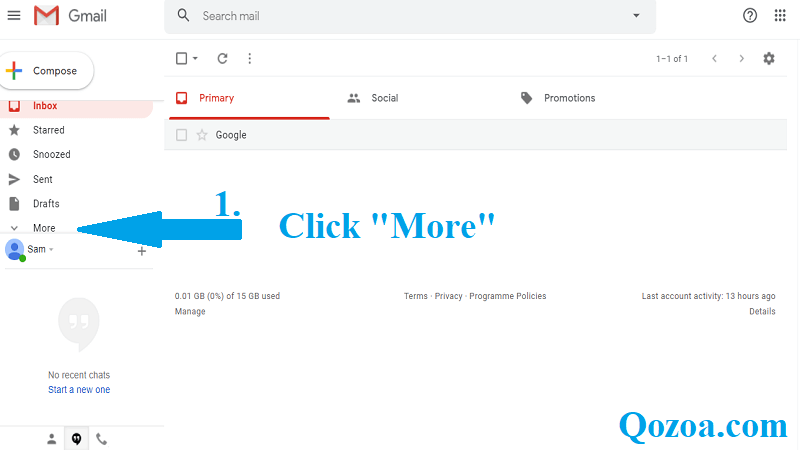The image size is (800, 450).
Task: Tick the Google email checkbox
Action: [181, 135]
